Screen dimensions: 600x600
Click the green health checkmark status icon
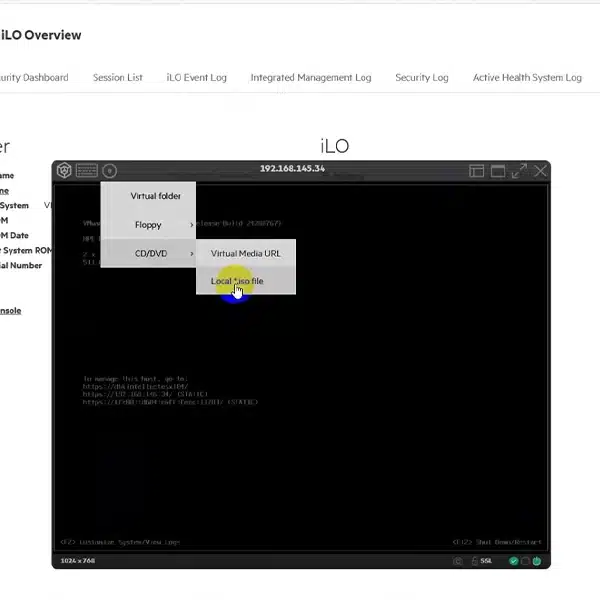[514, 561]
